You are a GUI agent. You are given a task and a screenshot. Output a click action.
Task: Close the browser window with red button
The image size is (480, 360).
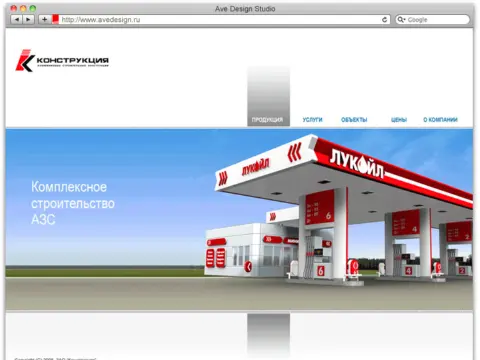[x=13, y=8]
